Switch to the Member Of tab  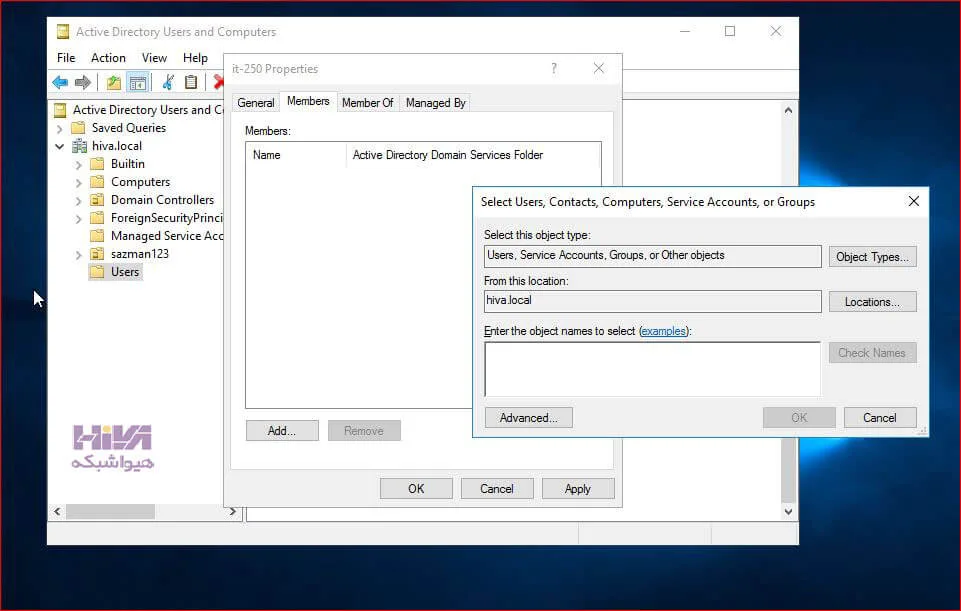368,103
